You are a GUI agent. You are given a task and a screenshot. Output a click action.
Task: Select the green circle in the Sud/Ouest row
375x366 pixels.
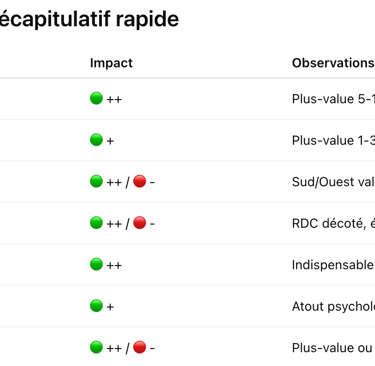pos(96,182)
